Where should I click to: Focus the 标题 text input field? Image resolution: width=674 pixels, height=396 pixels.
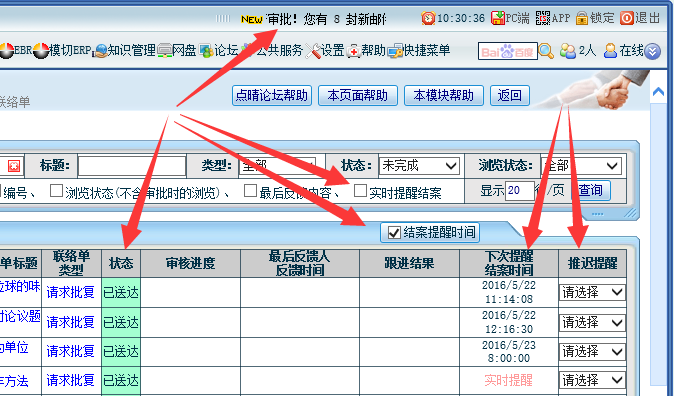132,166
